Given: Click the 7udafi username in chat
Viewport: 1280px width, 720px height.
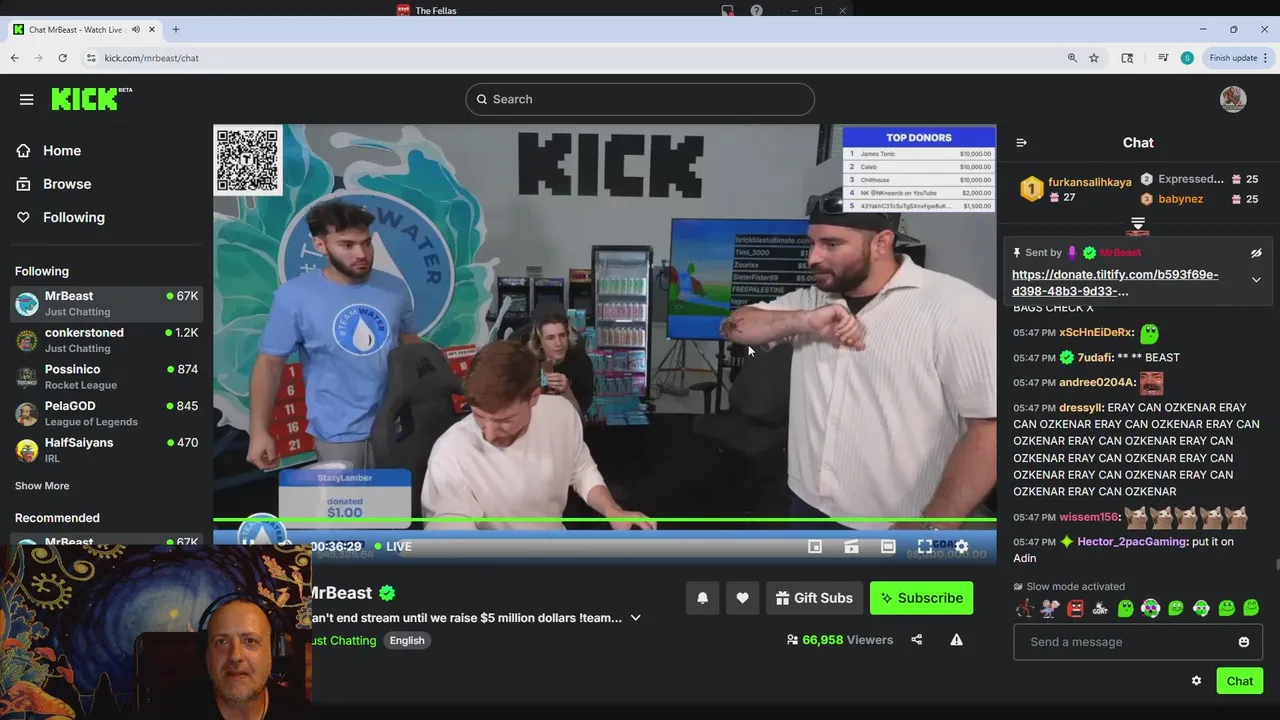Looking at the screenshot, I should click(1094, 358).
